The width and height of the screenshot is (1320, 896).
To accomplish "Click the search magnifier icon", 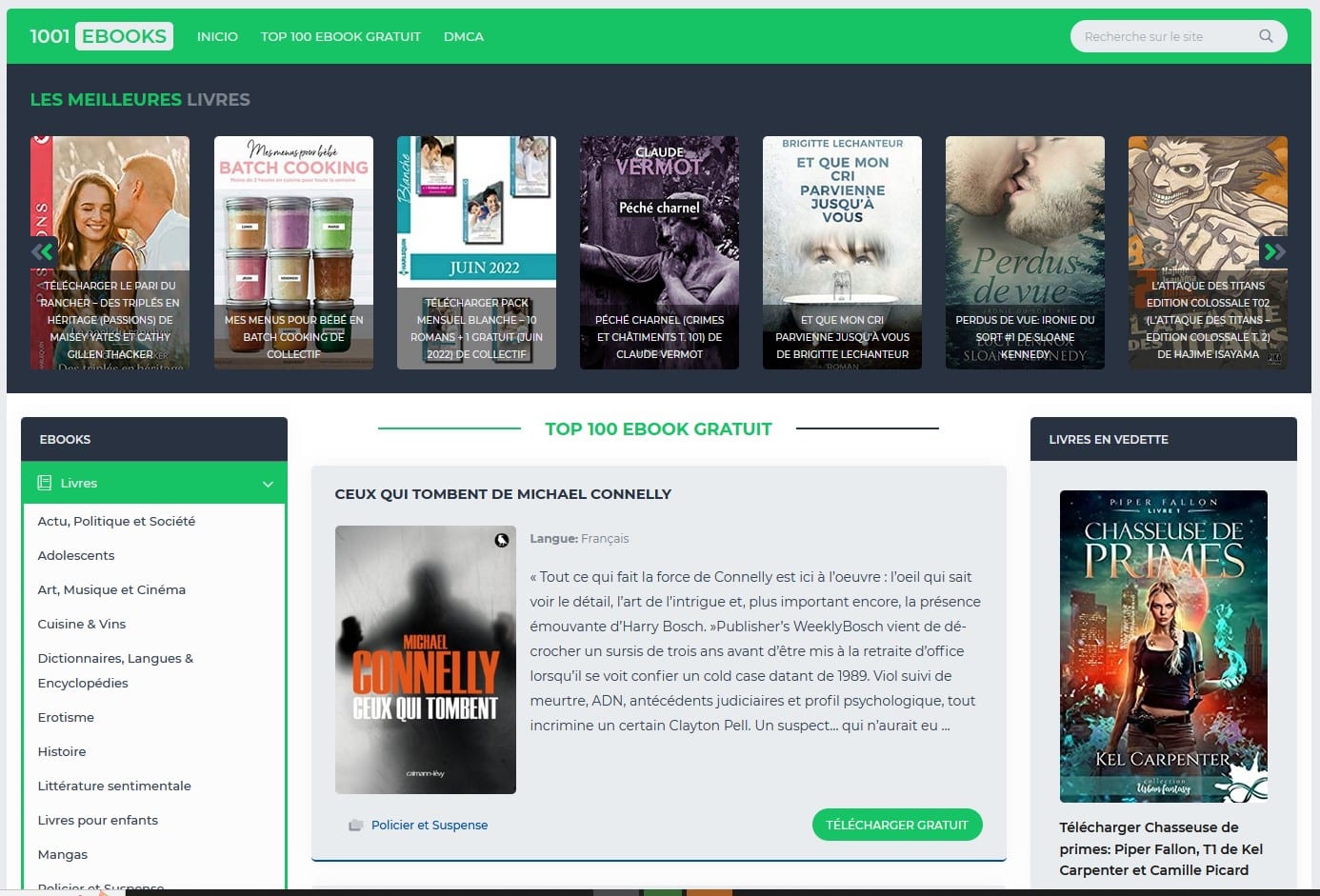I will (1266, 35).
